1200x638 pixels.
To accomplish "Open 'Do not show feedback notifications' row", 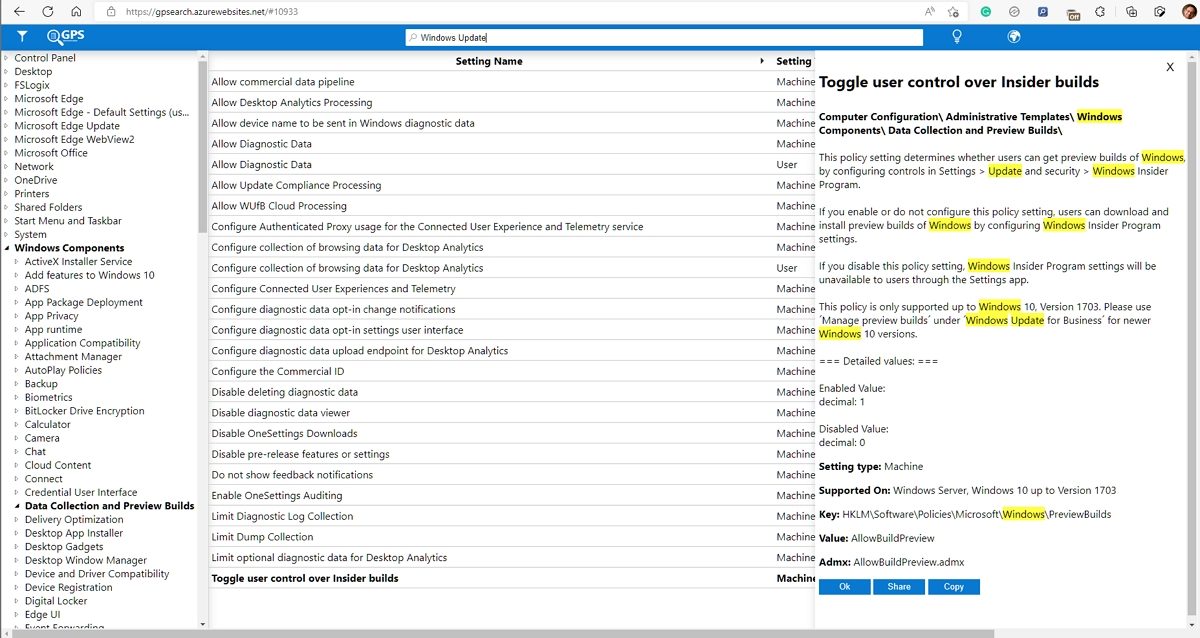I will point(511,475).
